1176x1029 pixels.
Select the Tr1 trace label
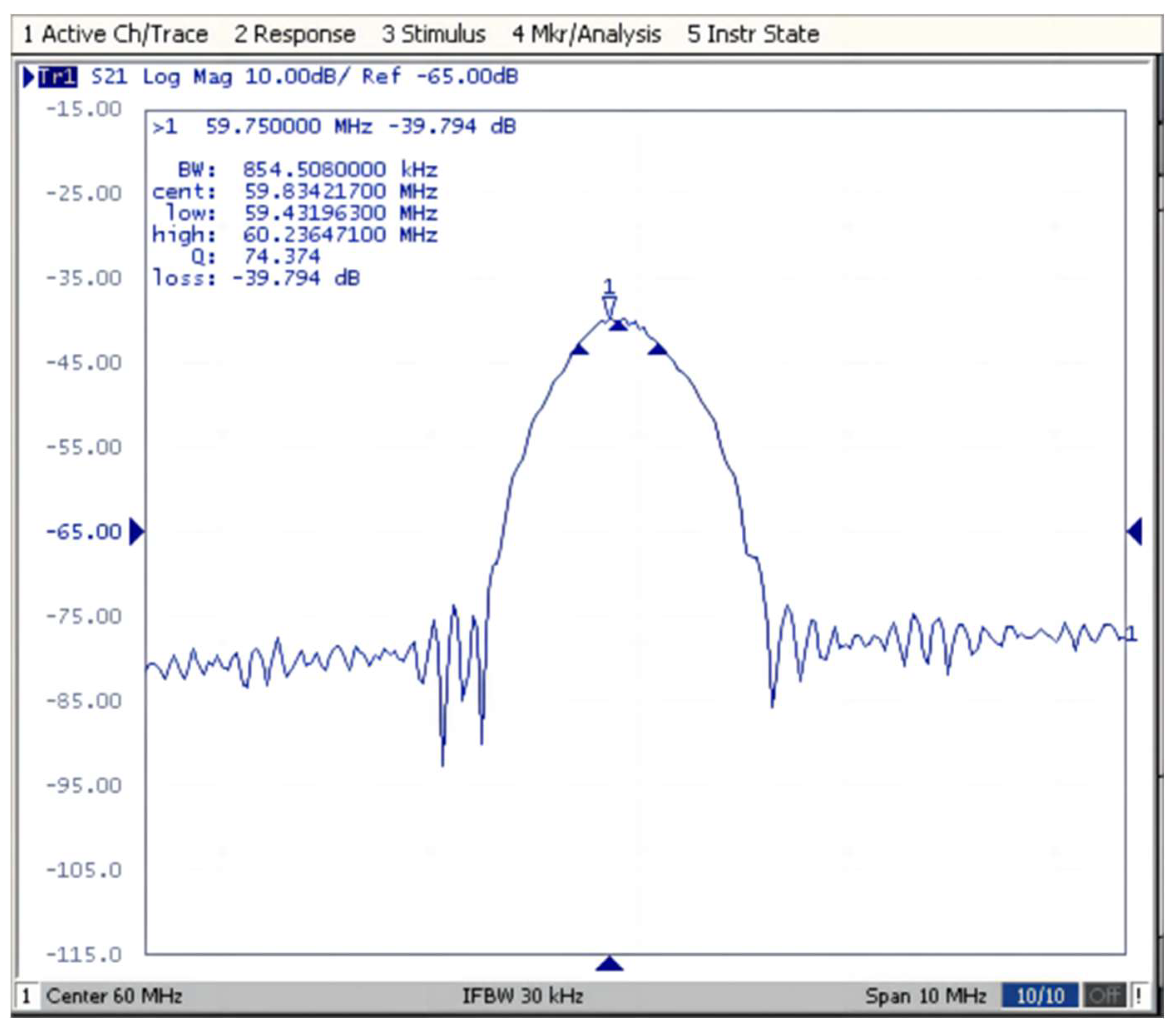(x=57, y=77)
